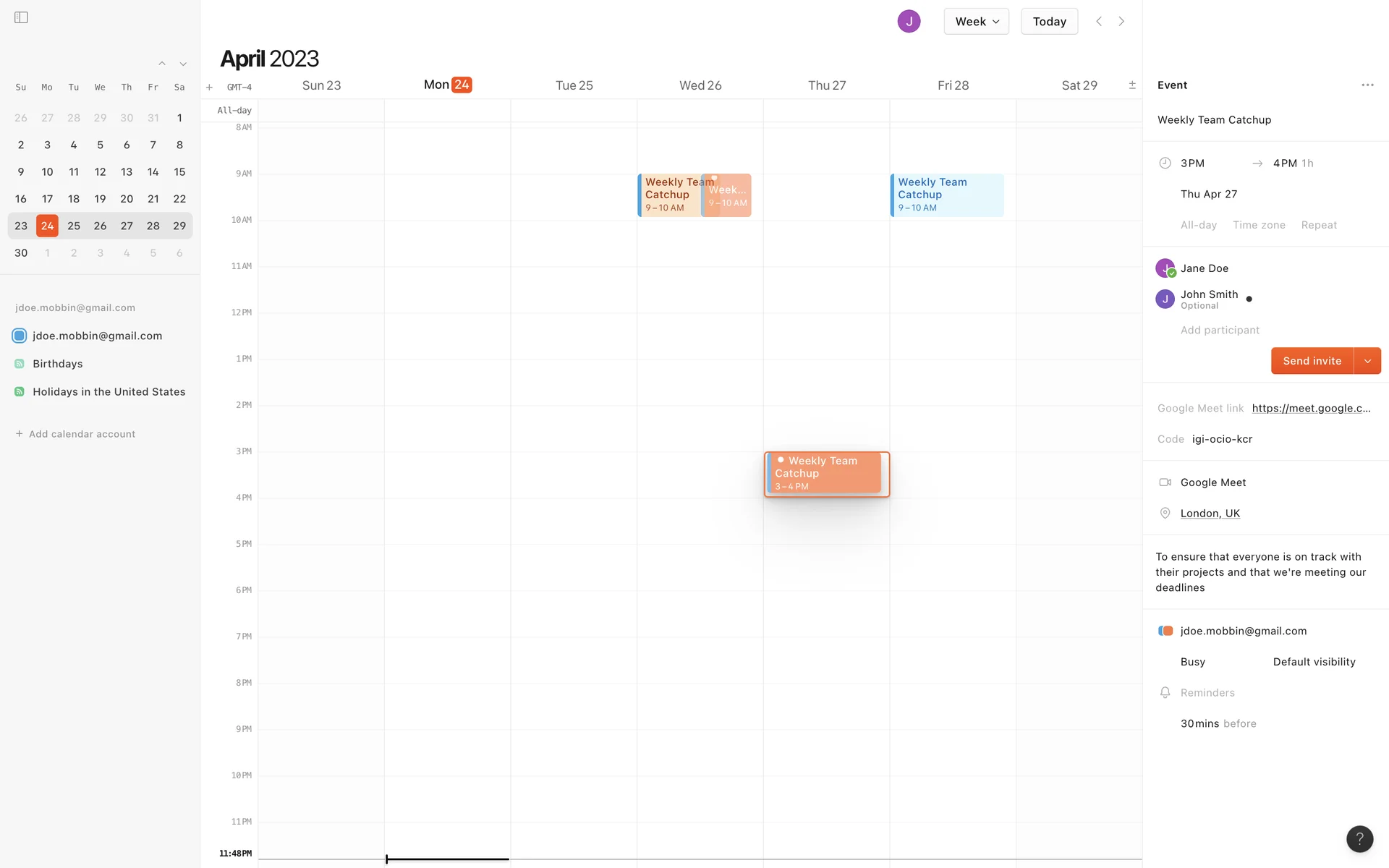Open the Google Meet link
This screenshot has height=868, width=1389.
coord(1310,408)
